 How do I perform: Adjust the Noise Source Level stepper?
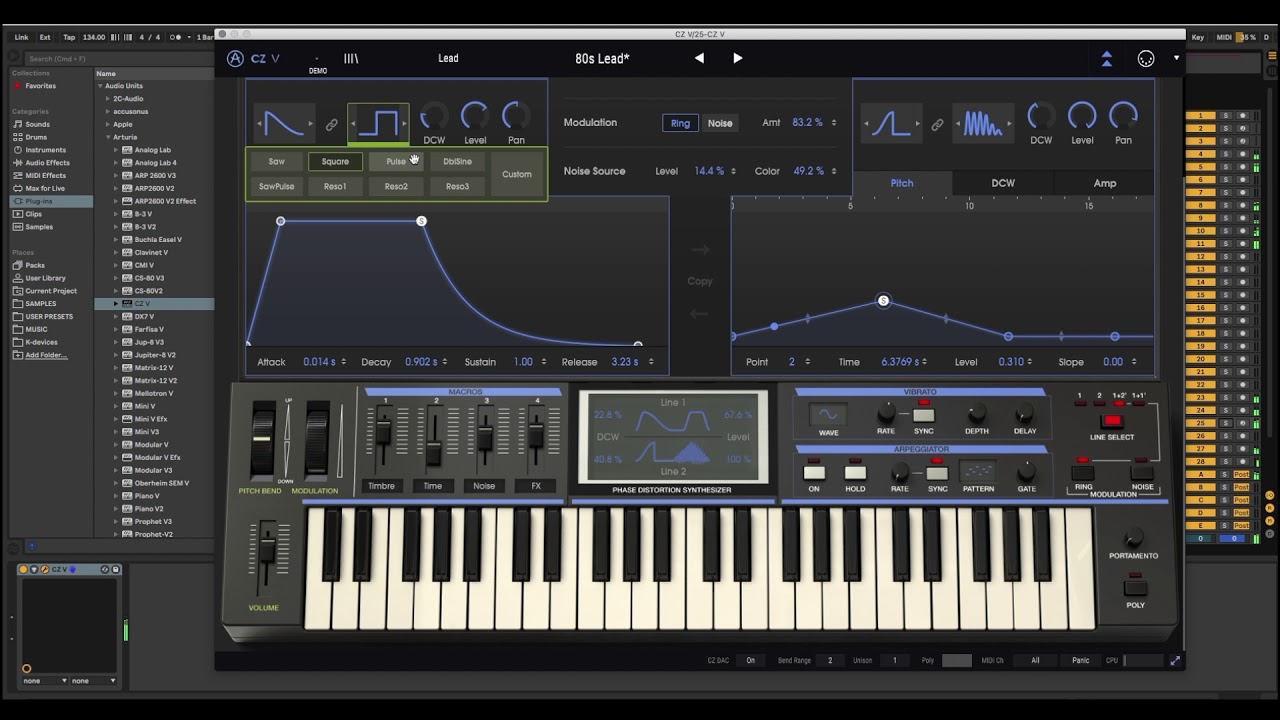click(x=733, y=171)
